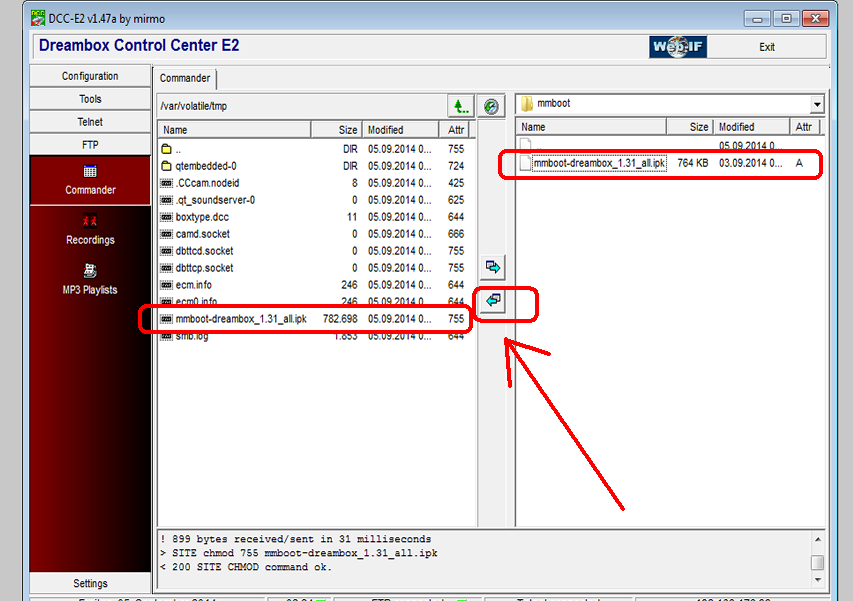Click the qtembedded-0 folder icon

[x=166, y=166]
